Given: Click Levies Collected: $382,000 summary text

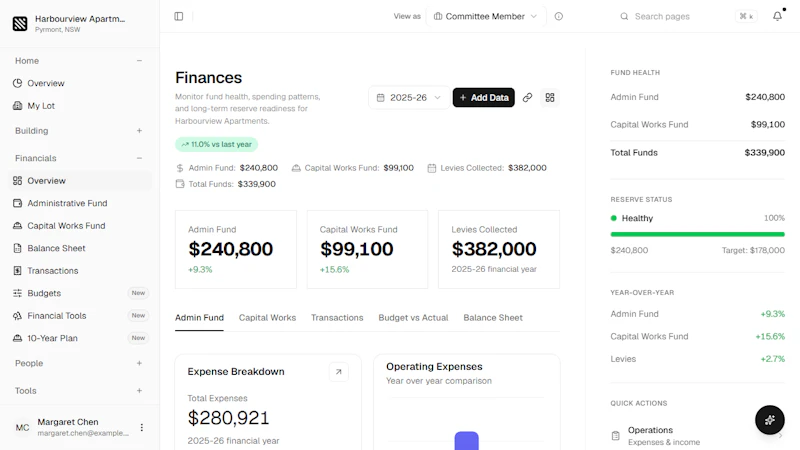Looking at the screenshot, I should (x=487, y=168).
